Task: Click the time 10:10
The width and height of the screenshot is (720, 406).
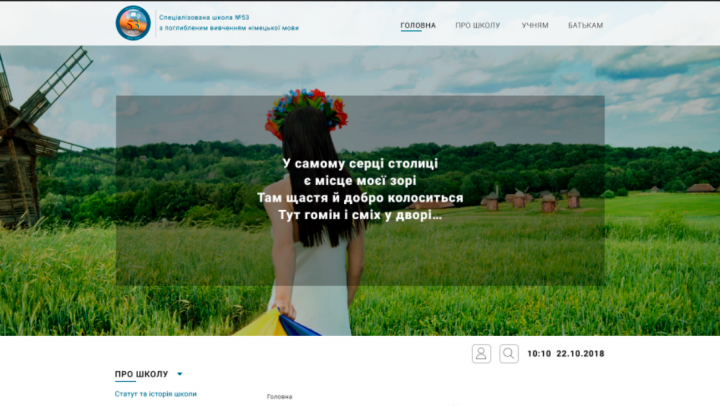Action: (539, 354)
